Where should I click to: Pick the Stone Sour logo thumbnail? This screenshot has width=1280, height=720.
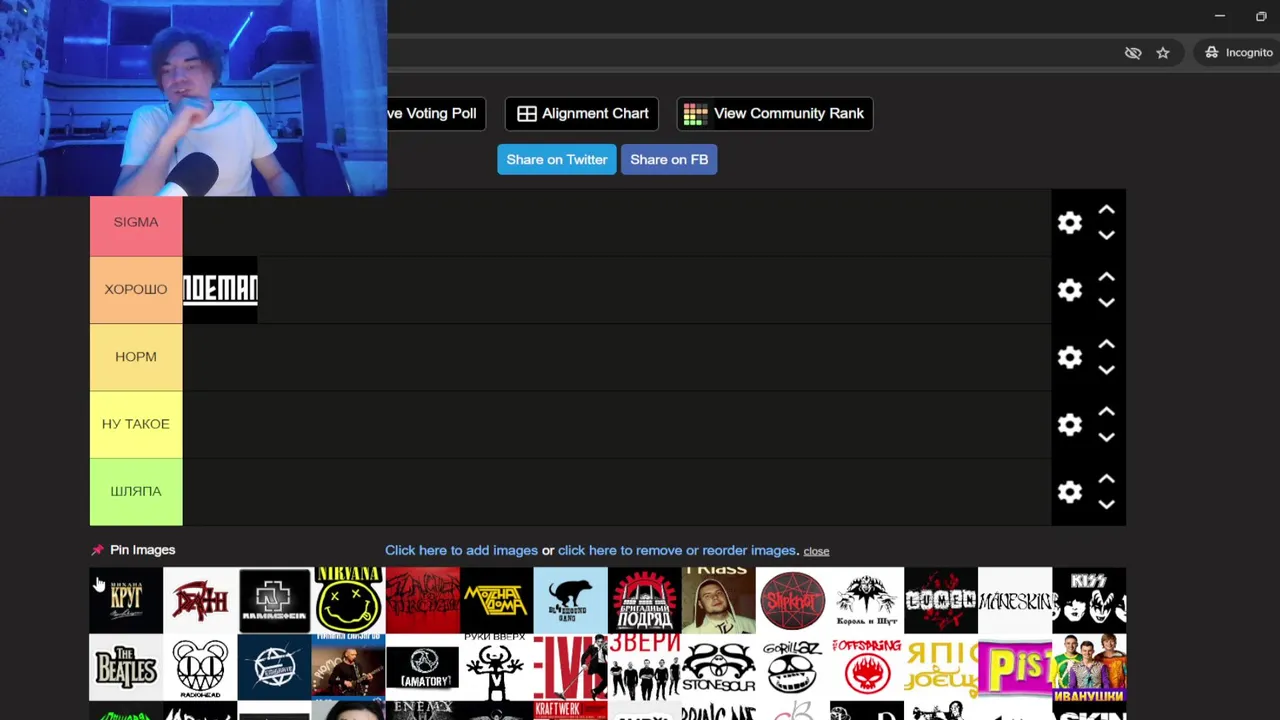pos(718,667)
